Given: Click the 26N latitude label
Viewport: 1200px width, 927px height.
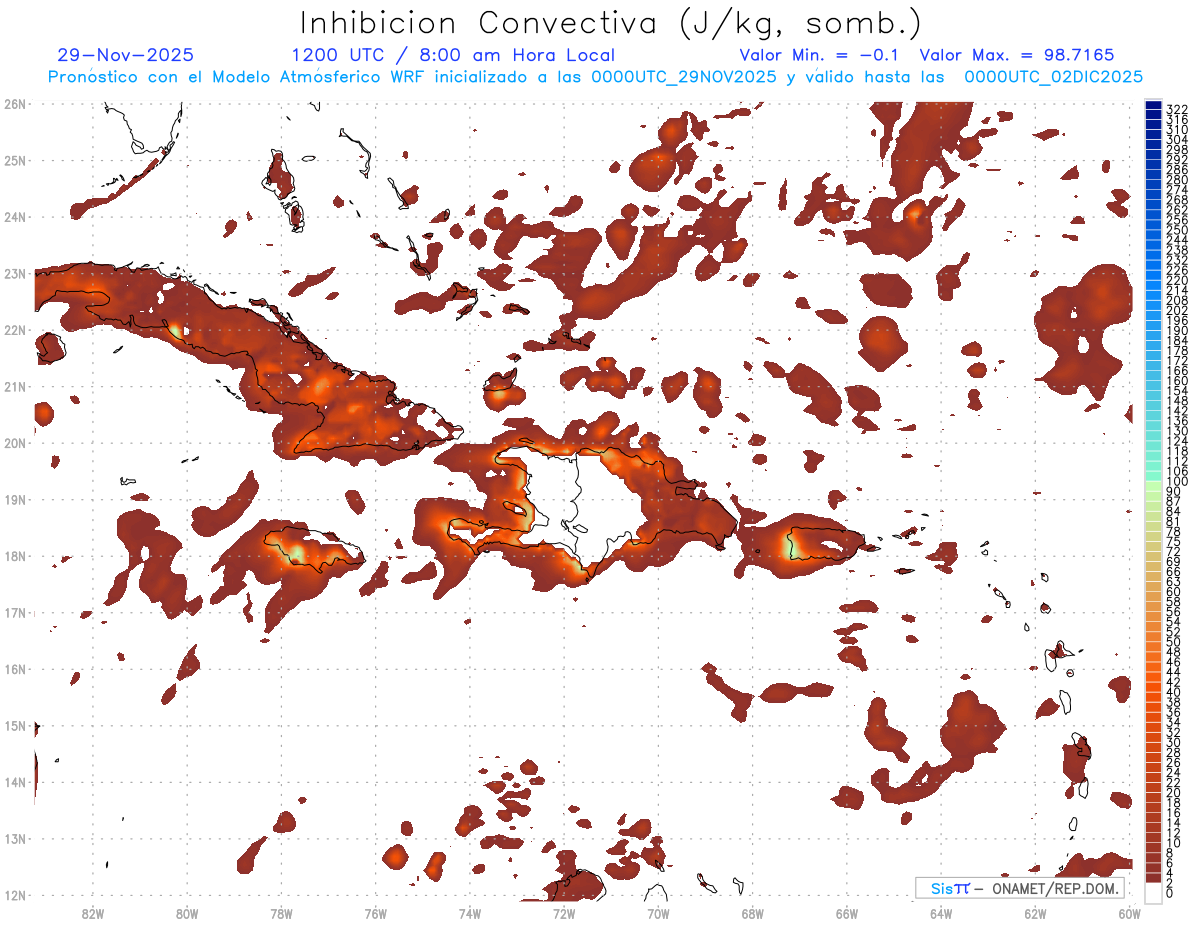Looking at the screenshot, I should click(x=14, y=104).
